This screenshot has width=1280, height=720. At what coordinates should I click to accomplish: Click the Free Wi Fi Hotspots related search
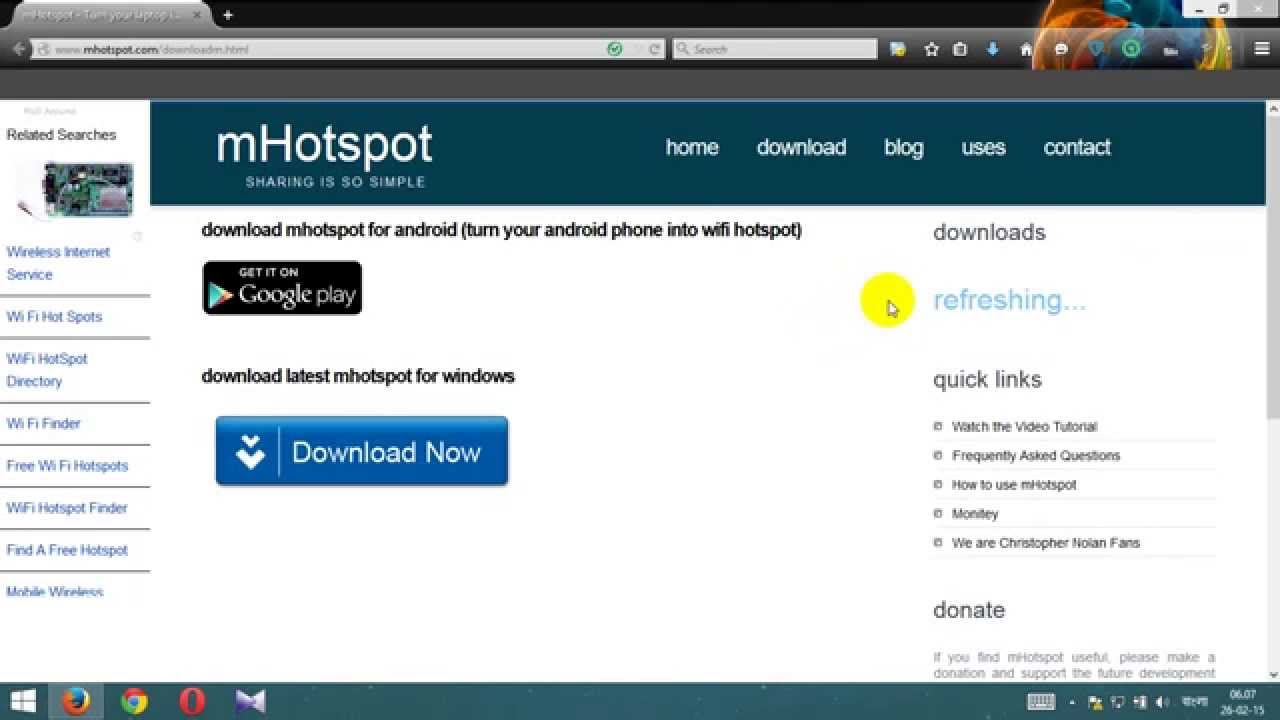click(67, 465)
